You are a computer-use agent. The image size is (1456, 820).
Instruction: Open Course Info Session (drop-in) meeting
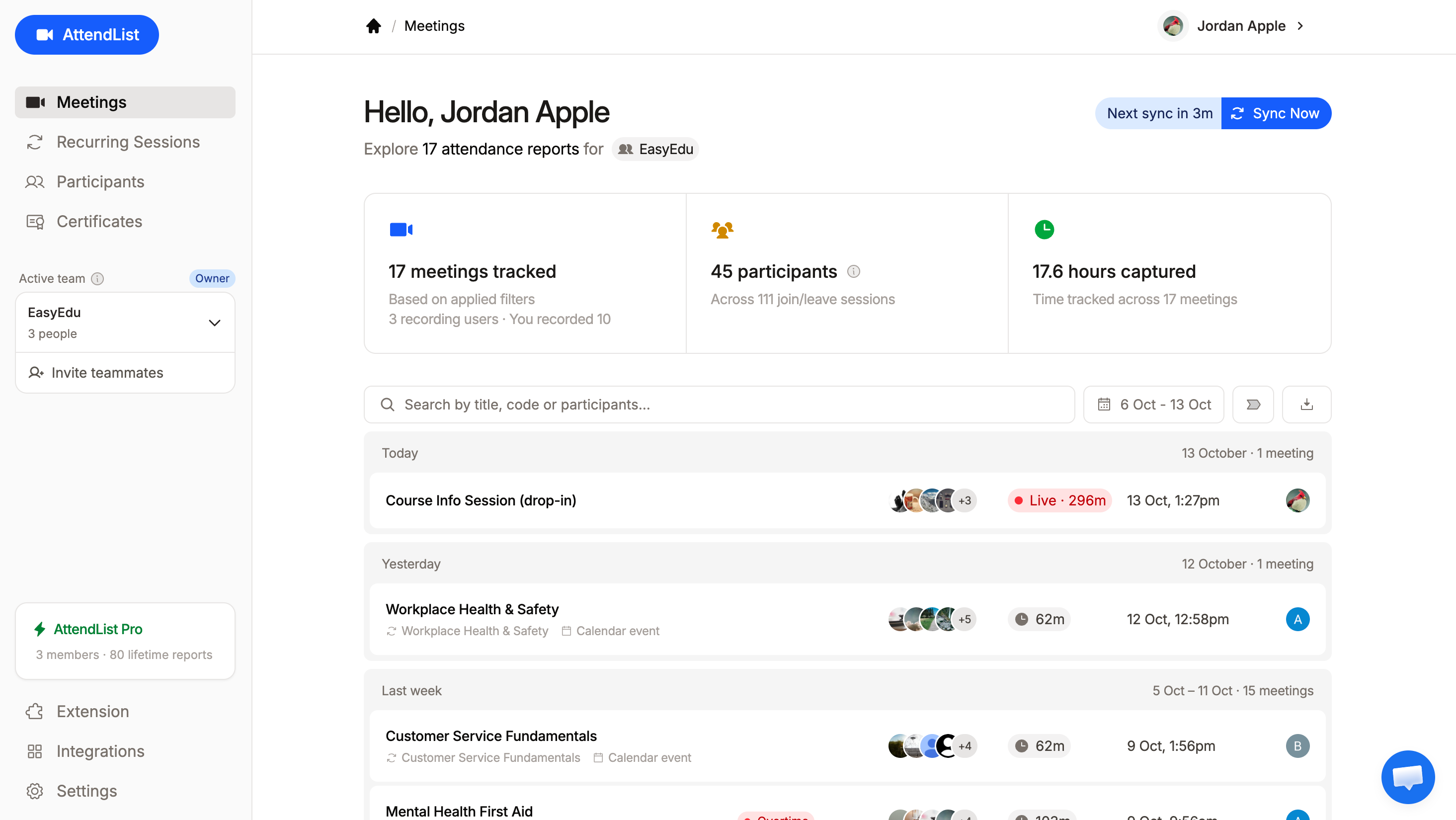point(847,500)
